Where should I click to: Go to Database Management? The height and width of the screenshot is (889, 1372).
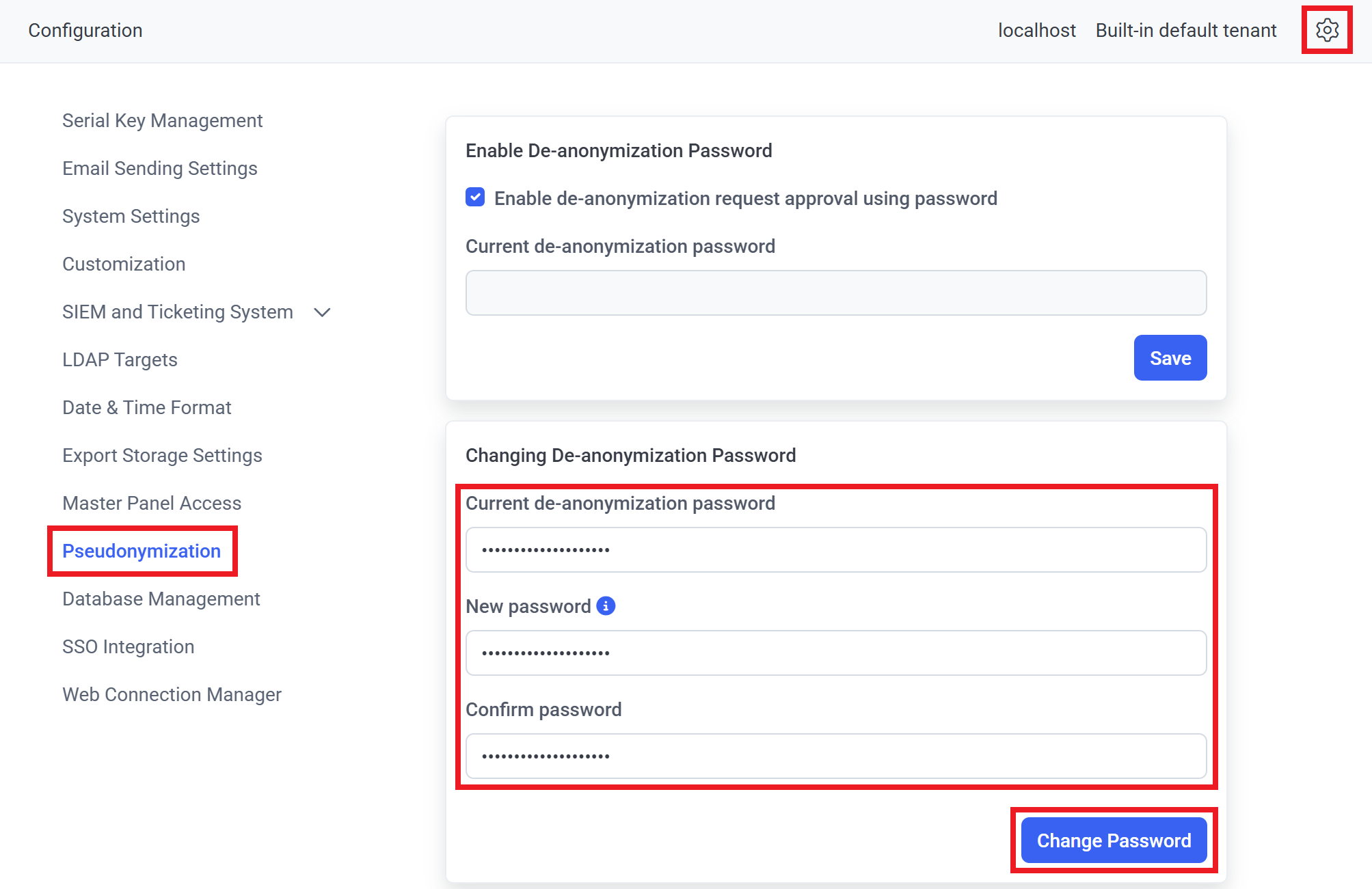tap(161, 599)
